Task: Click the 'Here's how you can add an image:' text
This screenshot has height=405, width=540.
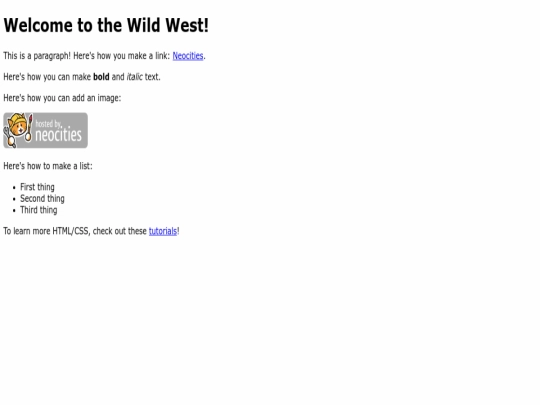Action: (62, 98)
